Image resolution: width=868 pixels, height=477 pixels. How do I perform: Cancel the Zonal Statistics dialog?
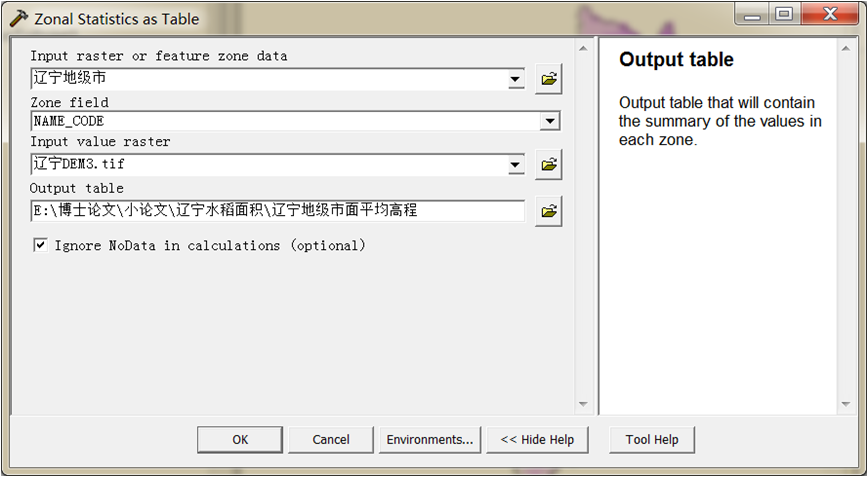click(x=331, y=439)
